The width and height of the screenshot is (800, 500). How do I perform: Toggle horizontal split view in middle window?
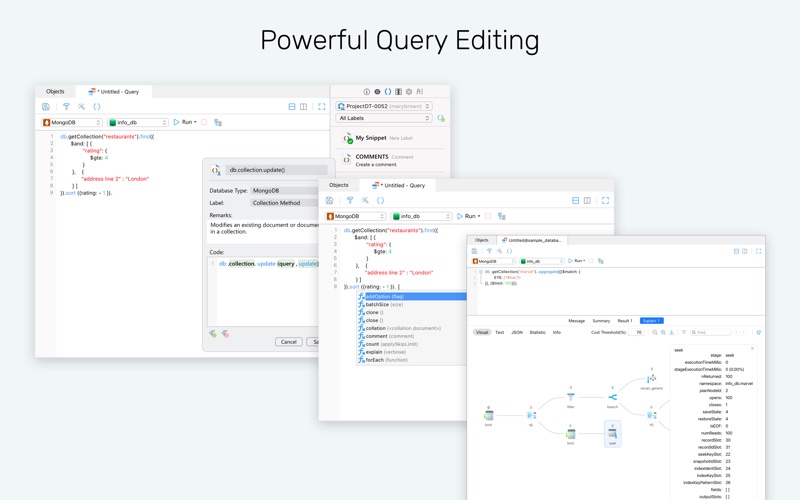click(x=576, y=201)
